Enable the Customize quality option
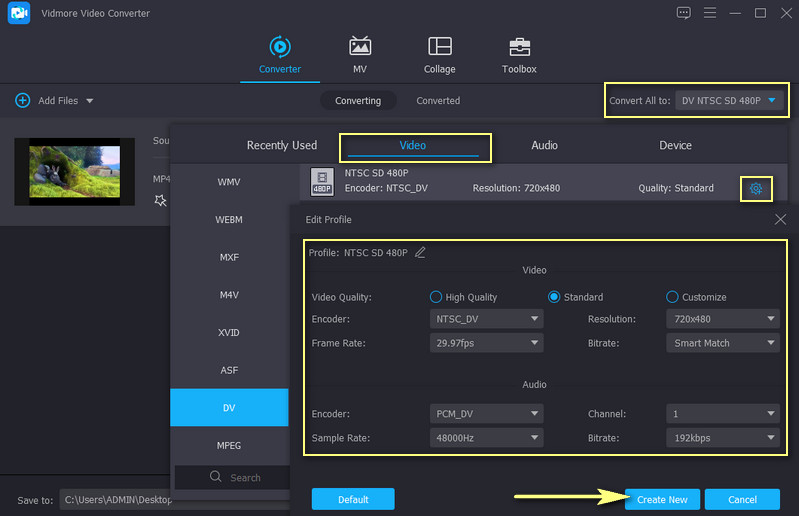Viewport: 799px width, 516px height. [x=672, y=297]
